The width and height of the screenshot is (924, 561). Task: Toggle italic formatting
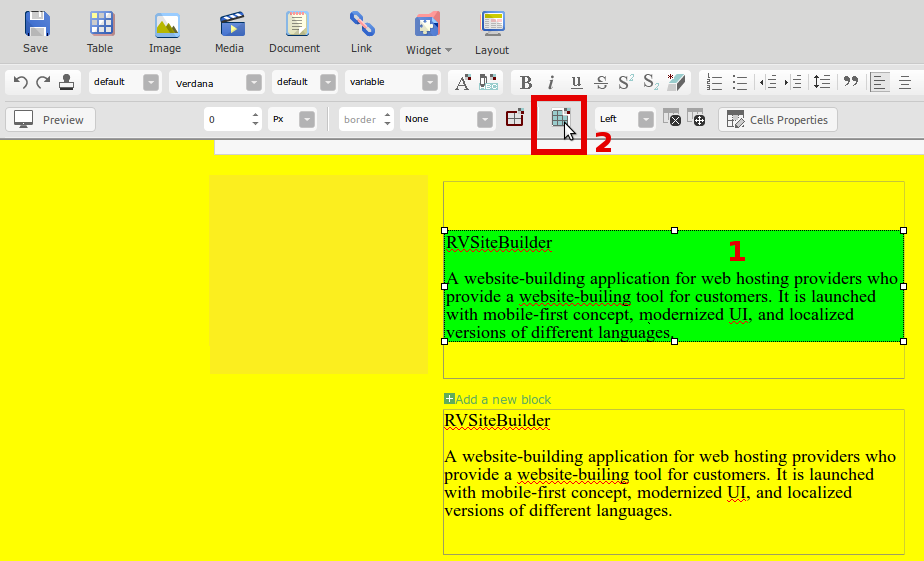click(x=550, y=83)
